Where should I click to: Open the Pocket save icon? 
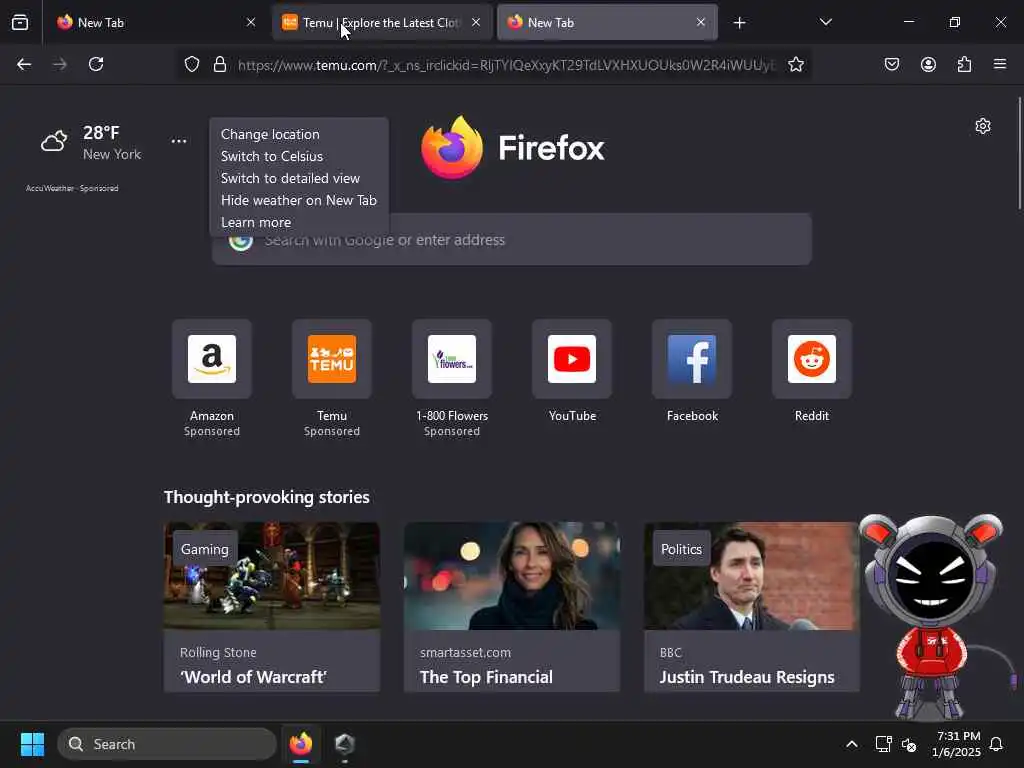point(892,64)
